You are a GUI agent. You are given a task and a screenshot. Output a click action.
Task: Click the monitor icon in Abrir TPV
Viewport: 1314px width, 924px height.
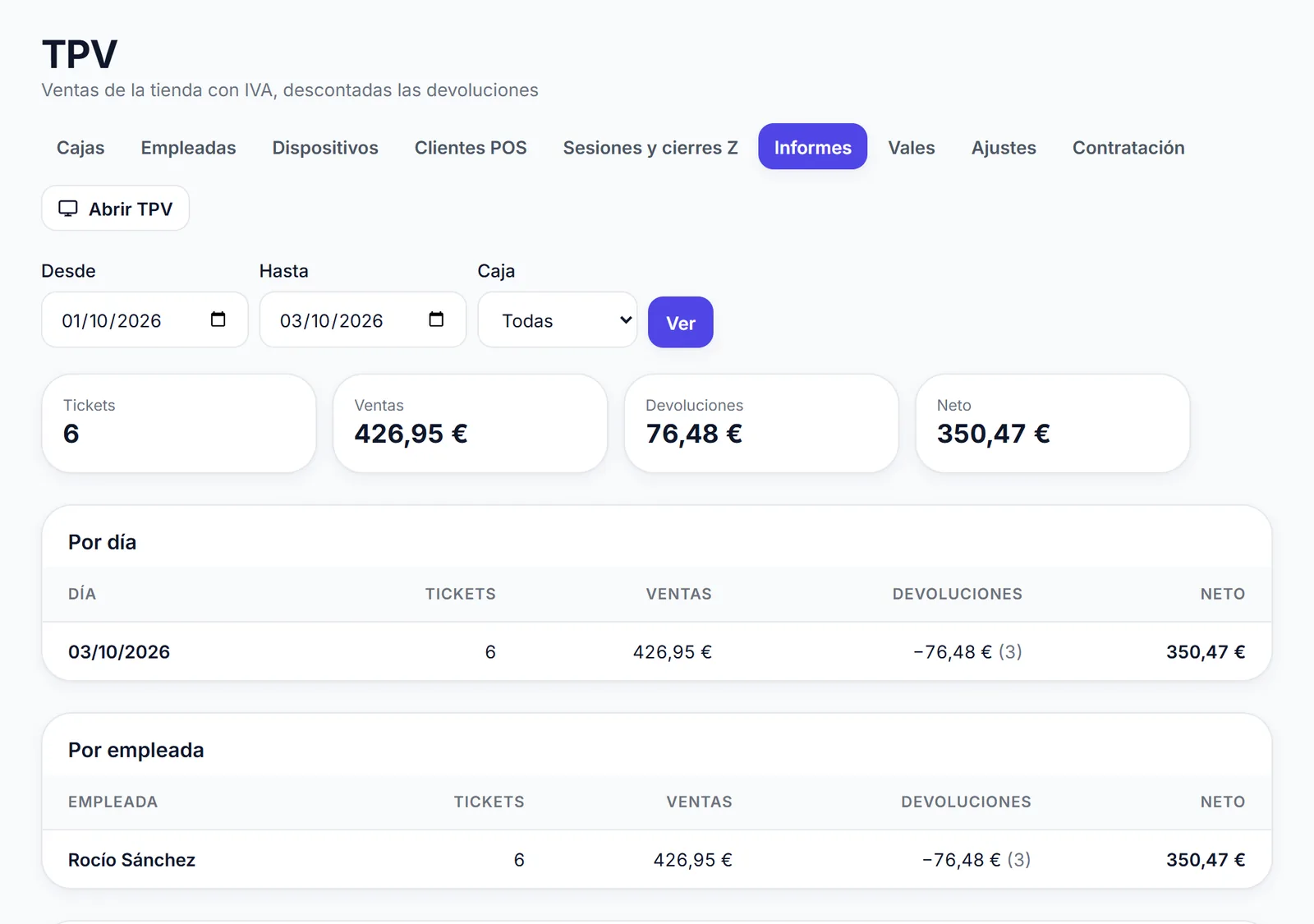tap(68, 209)
